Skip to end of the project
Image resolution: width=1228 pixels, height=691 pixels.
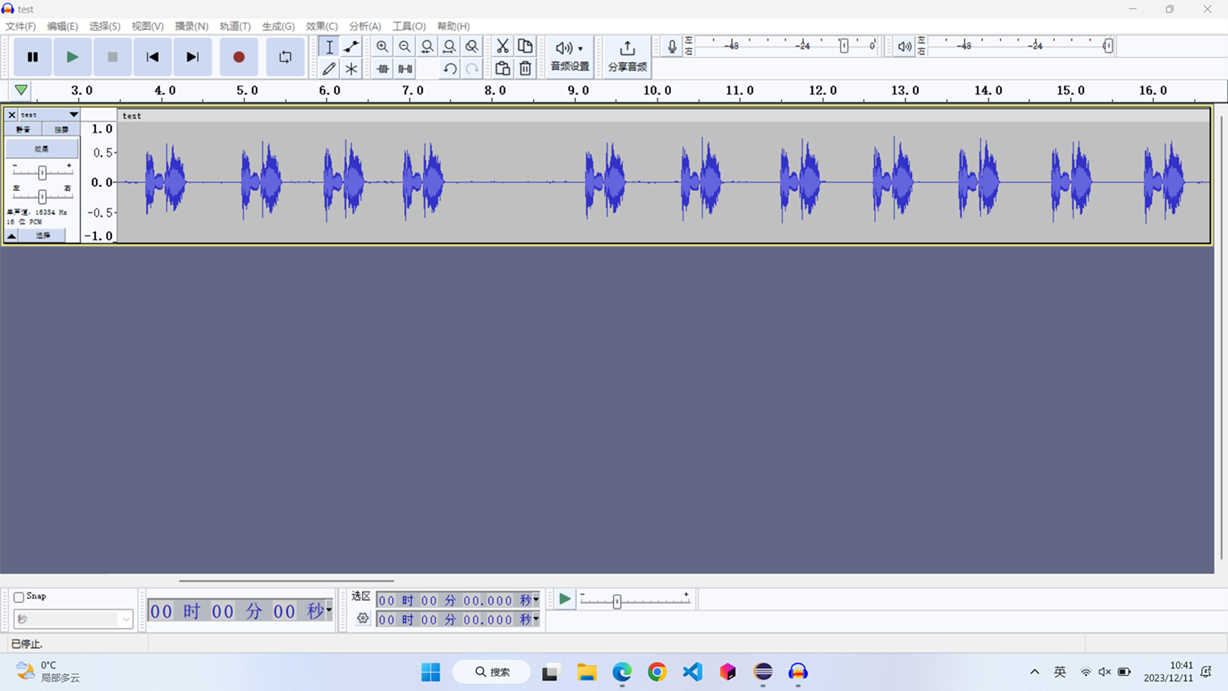[x=192, y=57]
